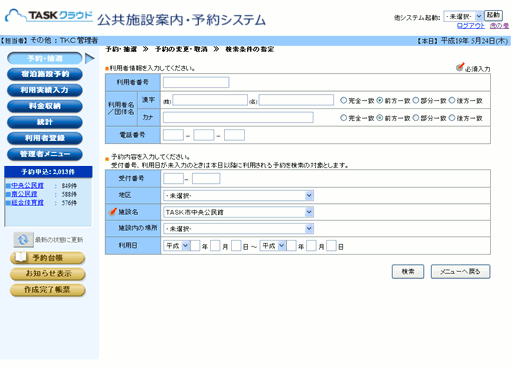The width and height of the screenshot is (512, 366).
Task: Select 前方一致 in the カナ row
Action: point(380,118)
